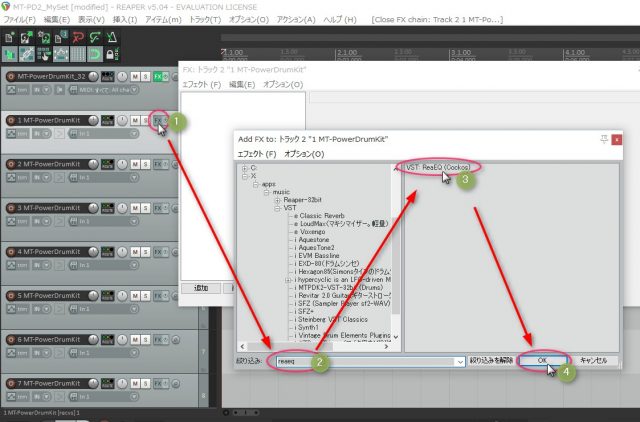Toggle item grouping toolbar button
Viewport: 640px width, 422px height.
(27, 54)
